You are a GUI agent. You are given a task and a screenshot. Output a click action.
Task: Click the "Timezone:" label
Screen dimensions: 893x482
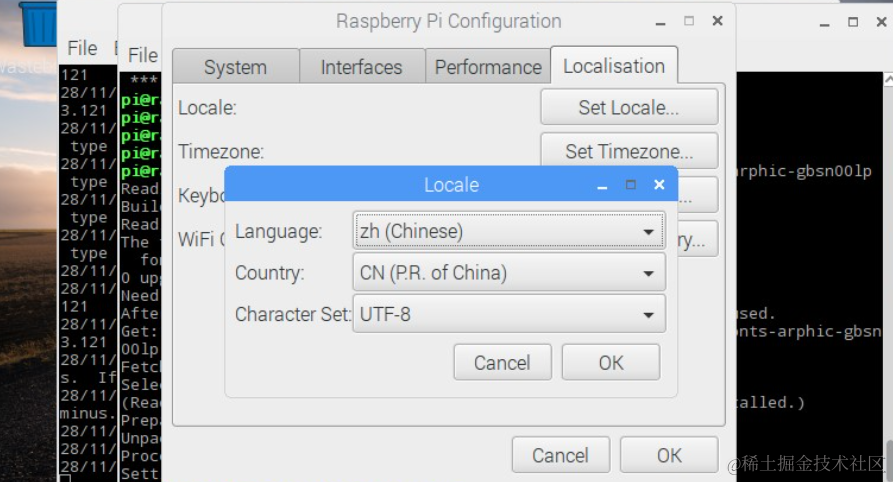[221, 152]
